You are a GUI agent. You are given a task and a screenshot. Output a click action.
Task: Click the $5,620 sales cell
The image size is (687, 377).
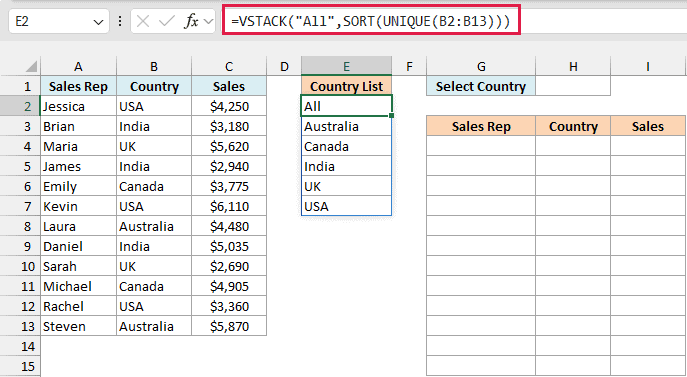229,146
